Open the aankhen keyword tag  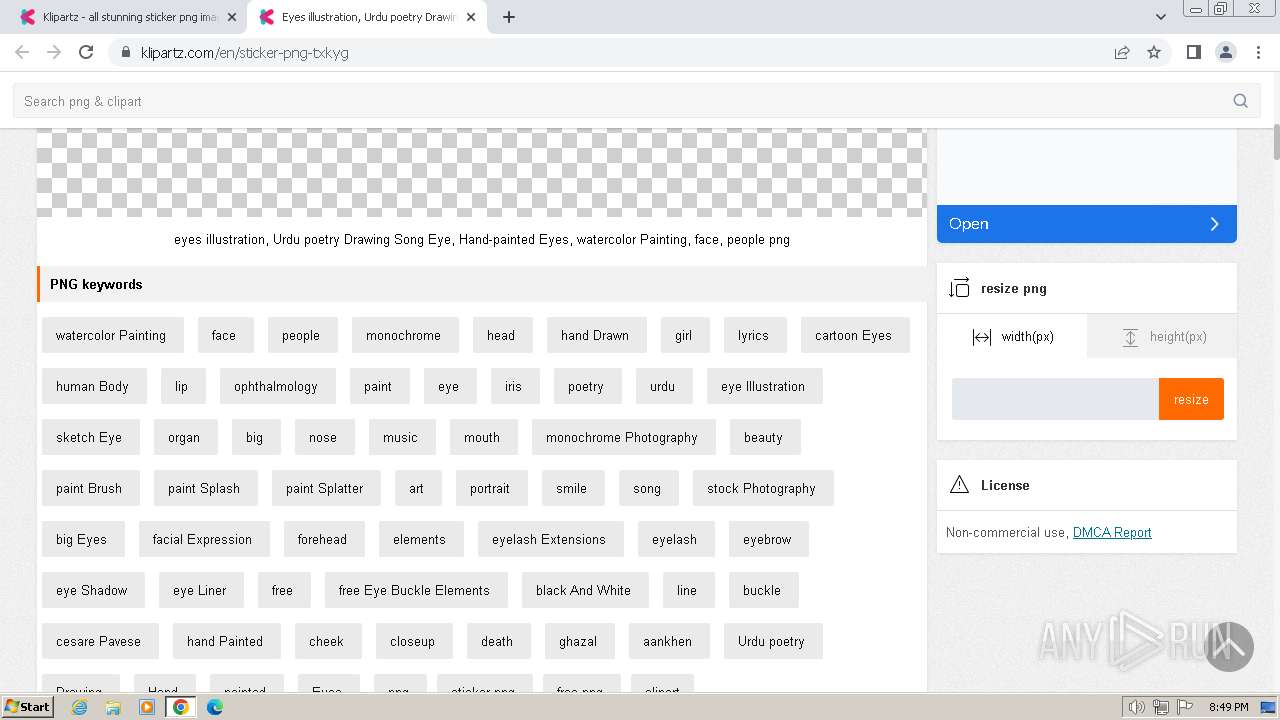pos(667,641)
